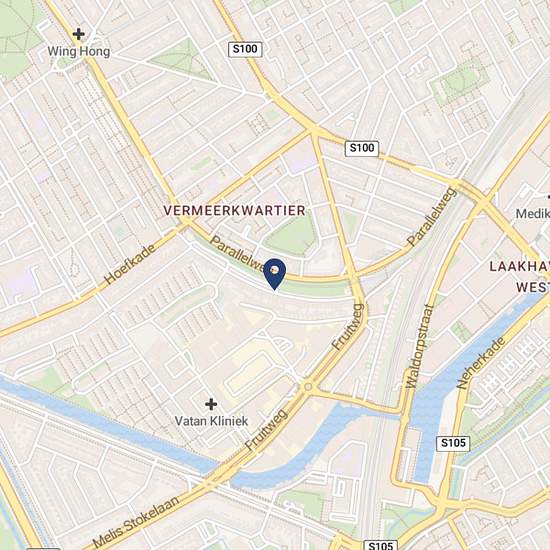
Task: Click the upper S100 route shield
Action: (245, 49)
